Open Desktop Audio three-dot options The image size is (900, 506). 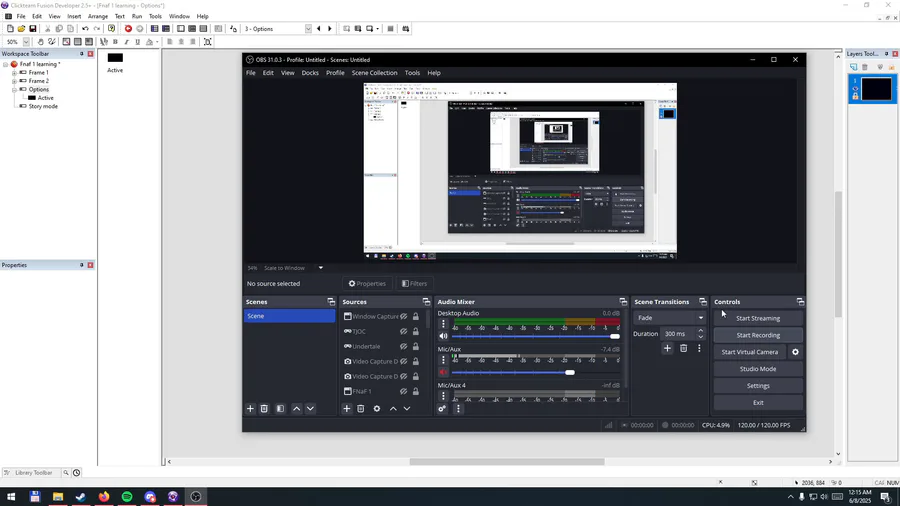(443, 324)
